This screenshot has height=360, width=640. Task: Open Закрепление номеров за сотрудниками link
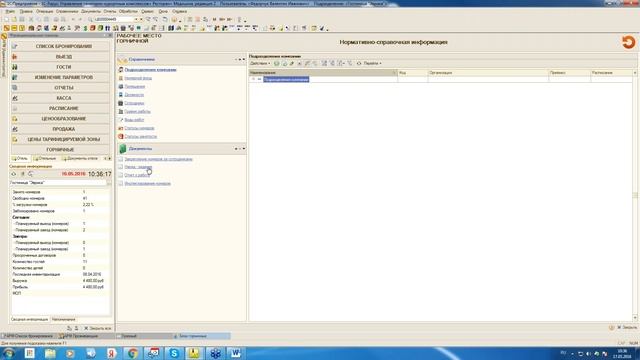coord(158,159)
